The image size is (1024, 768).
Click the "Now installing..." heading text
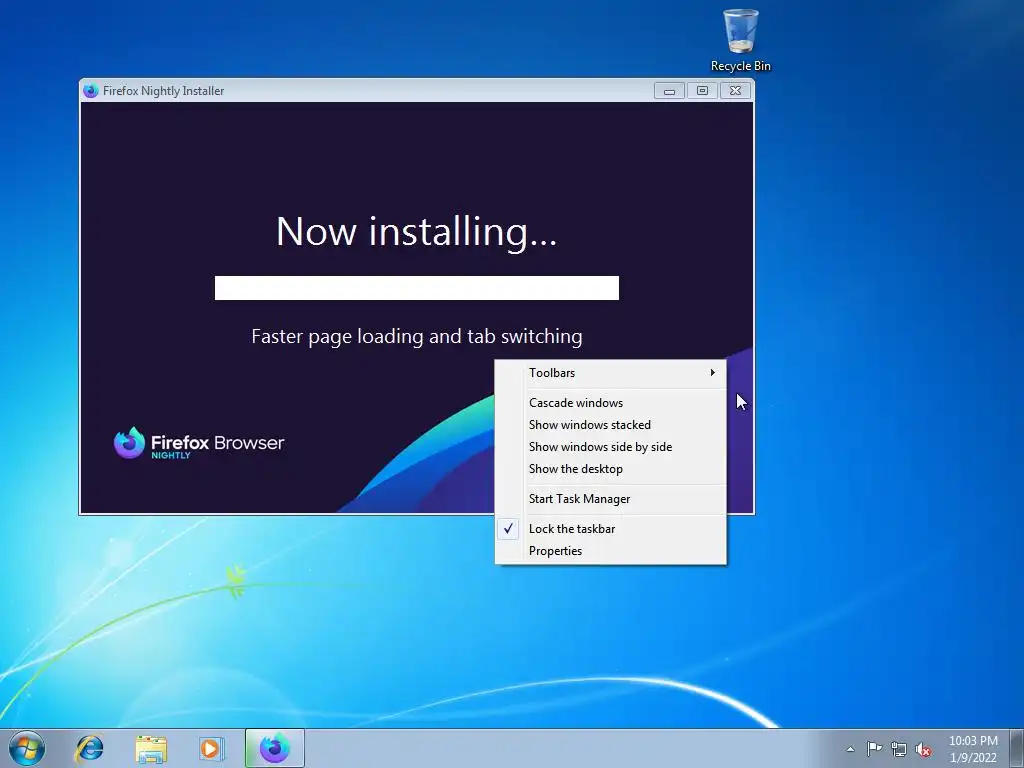pyautogui.click(x=417, y=232)
